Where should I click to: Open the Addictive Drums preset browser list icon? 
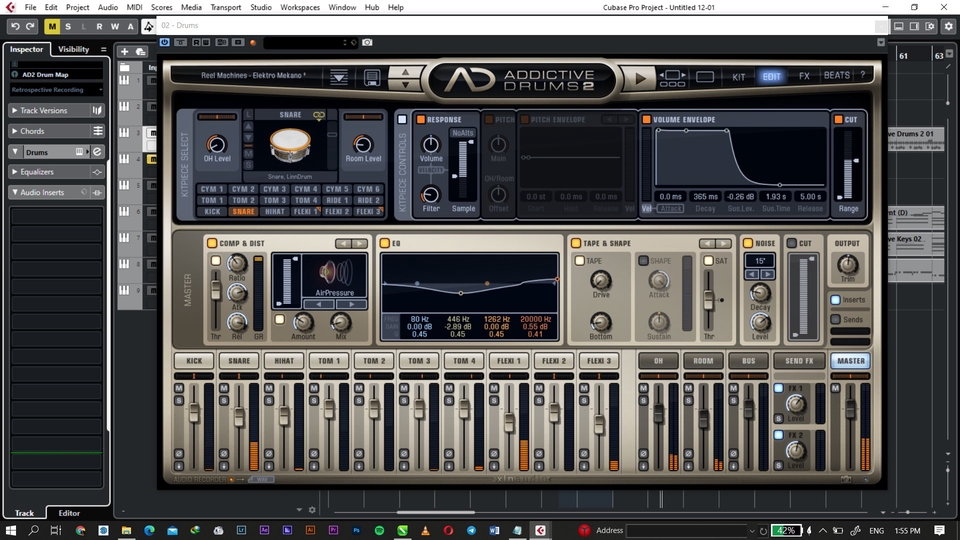[339, 78]
